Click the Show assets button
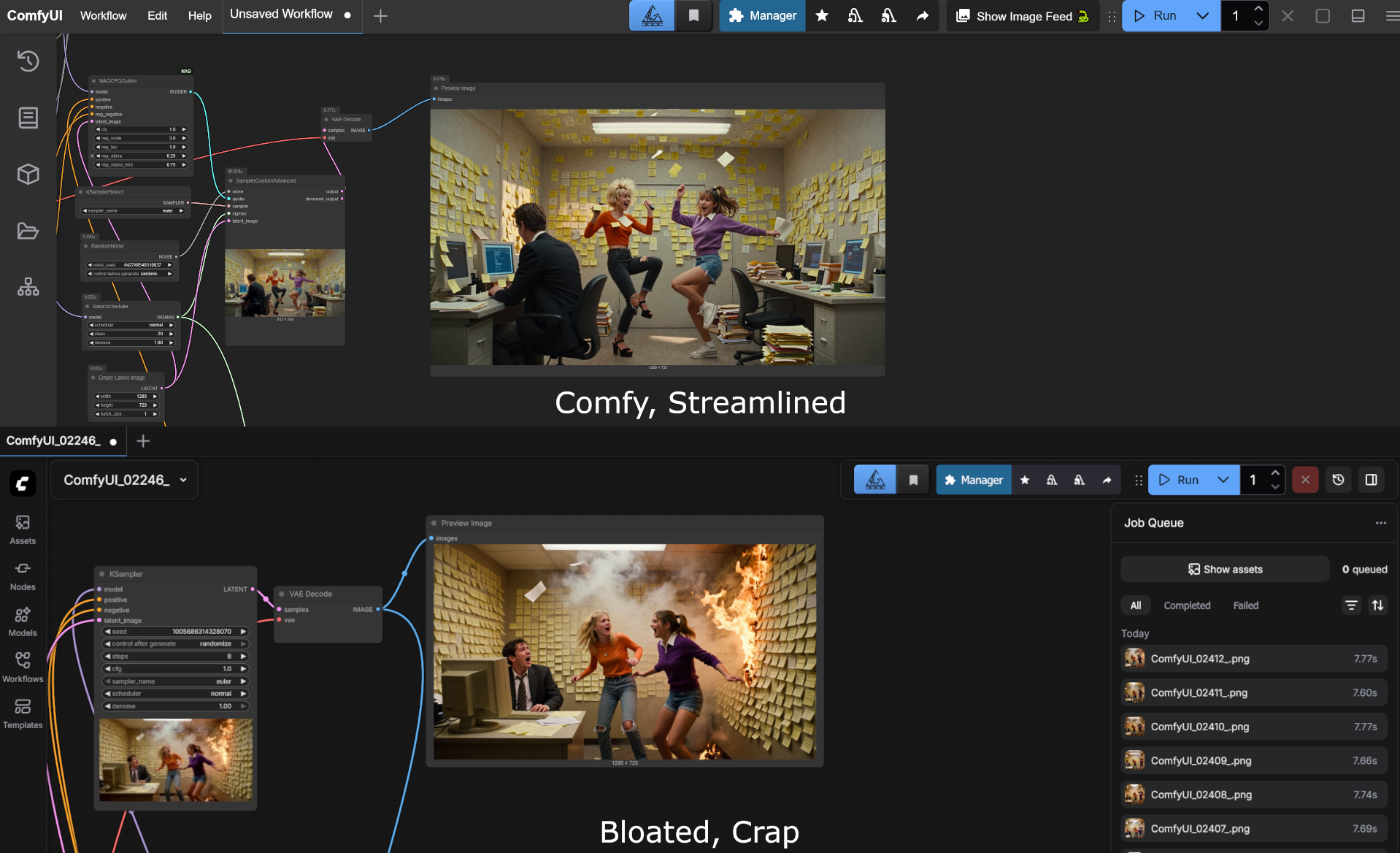This screenshot has height=853, width=1400. (1225, 570)
